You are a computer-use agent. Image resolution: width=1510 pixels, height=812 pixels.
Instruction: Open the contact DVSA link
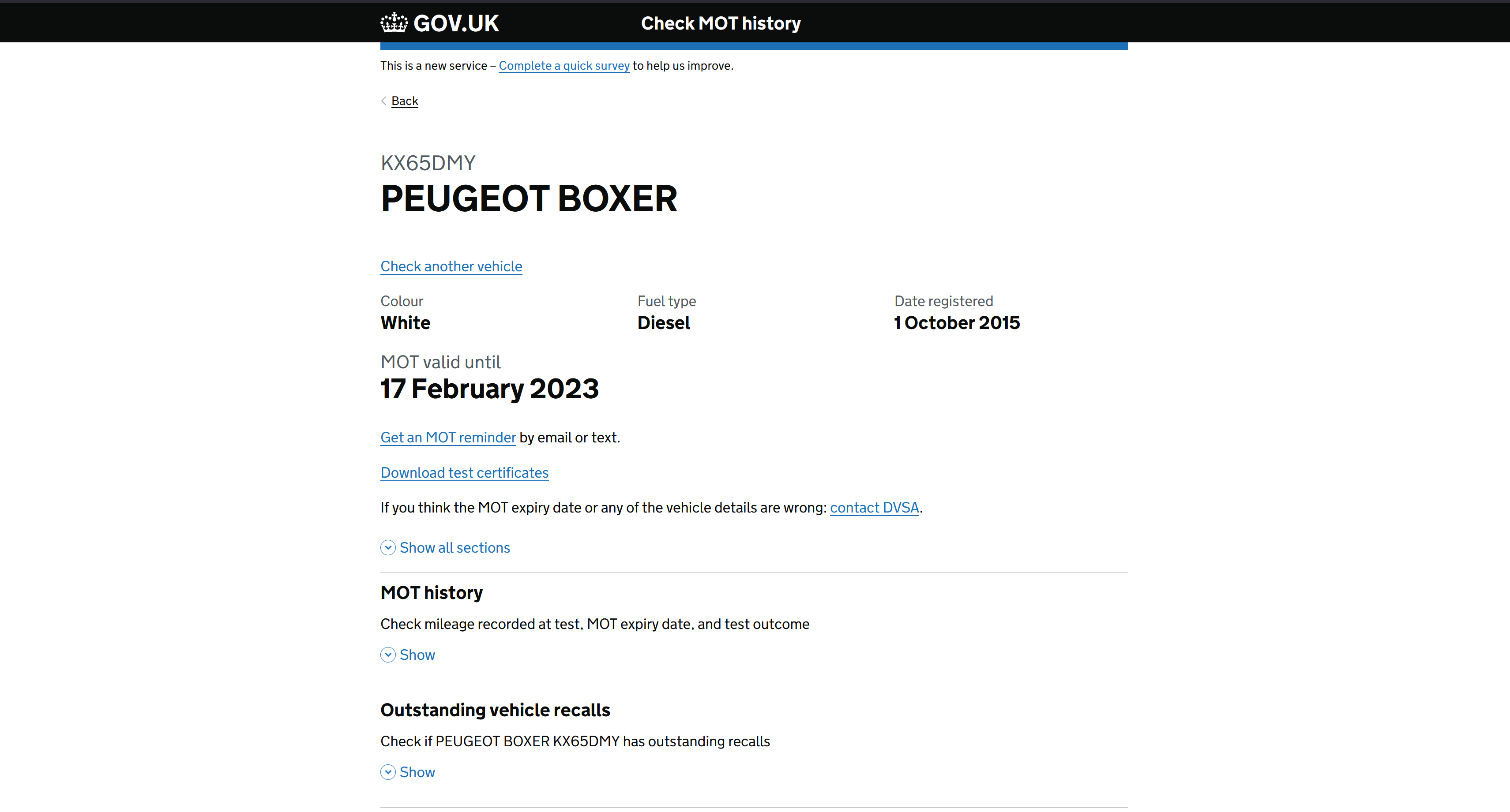pyautogui.click(x=874, y=508)
